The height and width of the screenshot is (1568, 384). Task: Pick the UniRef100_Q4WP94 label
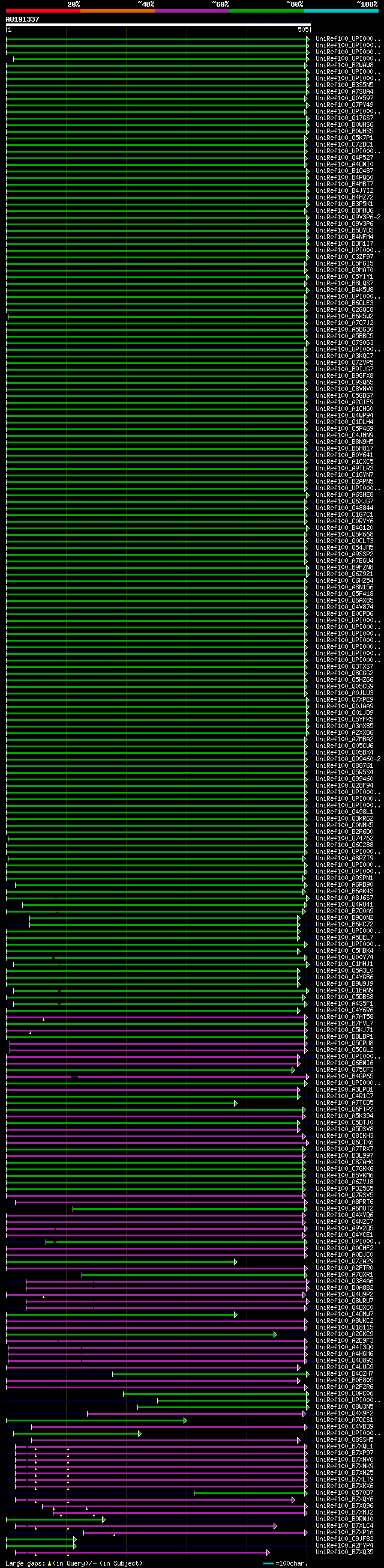(x=344, y=416)
